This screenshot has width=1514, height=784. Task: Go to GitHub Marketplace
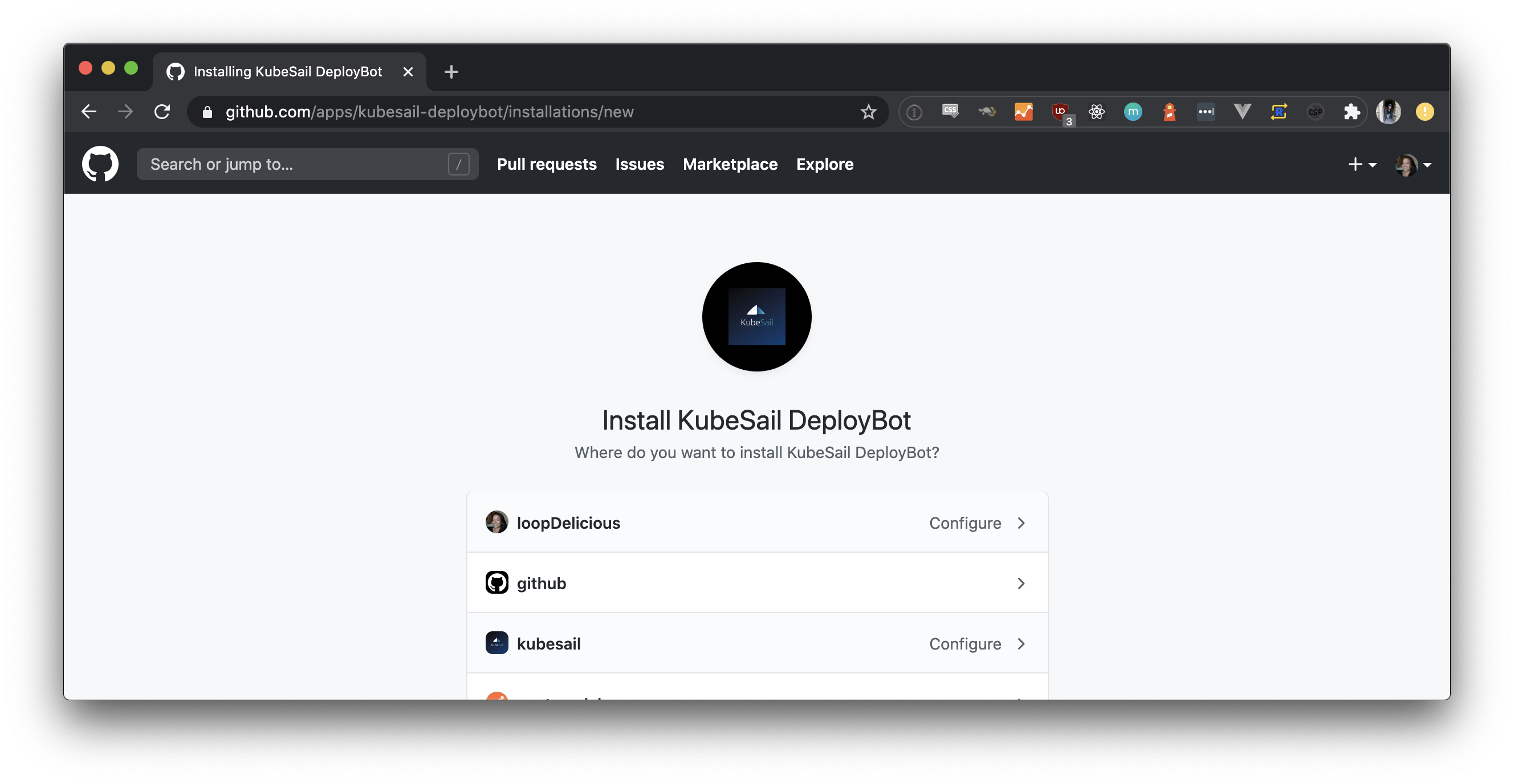coord(730,164)
